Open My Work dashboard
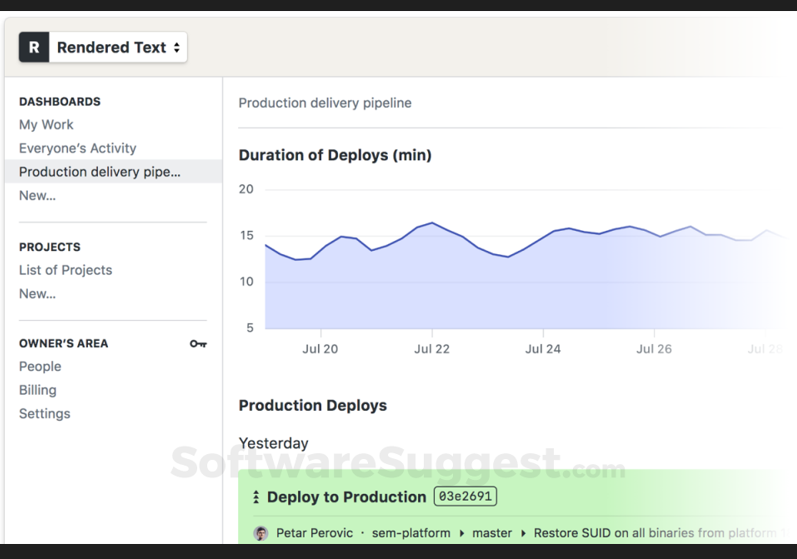797x559 pixels. click(46, 125)
